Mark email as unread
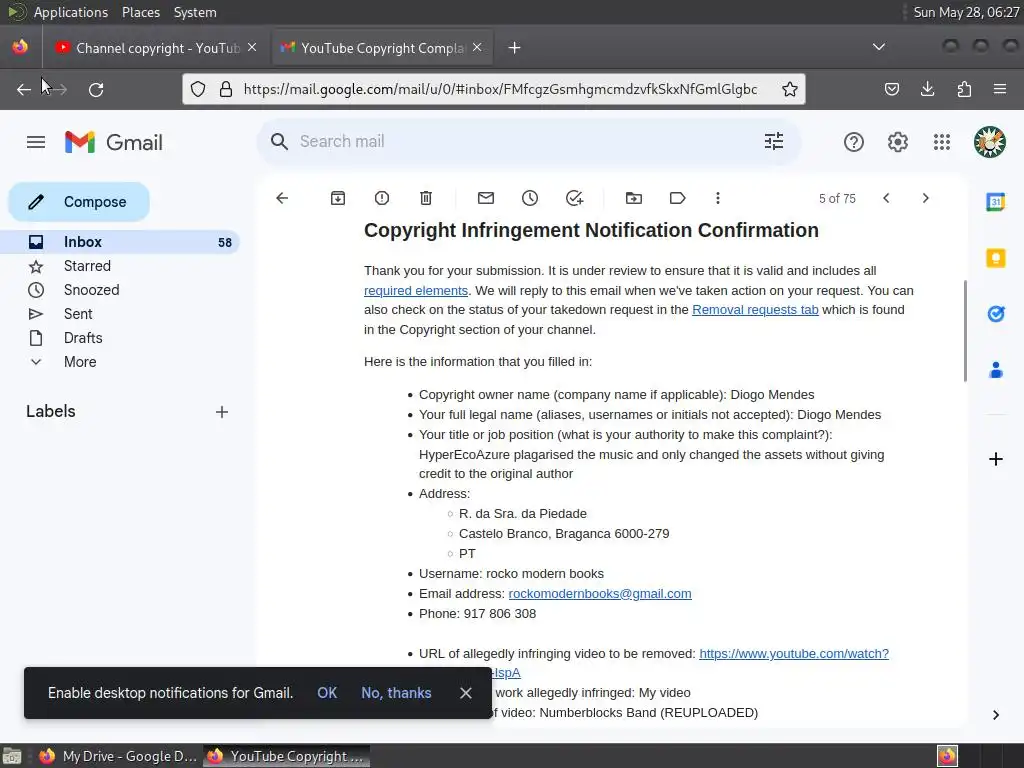 point(486,198)
